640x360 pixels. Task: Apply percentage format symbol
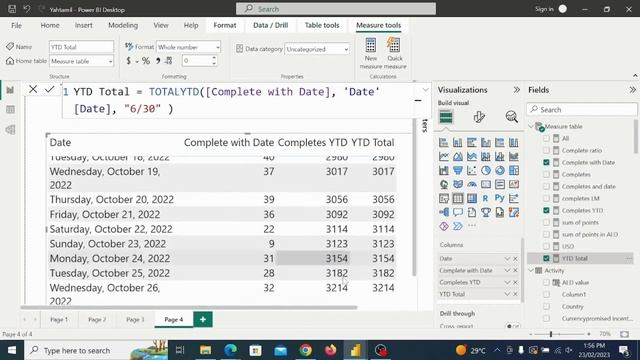pos(146,61)
